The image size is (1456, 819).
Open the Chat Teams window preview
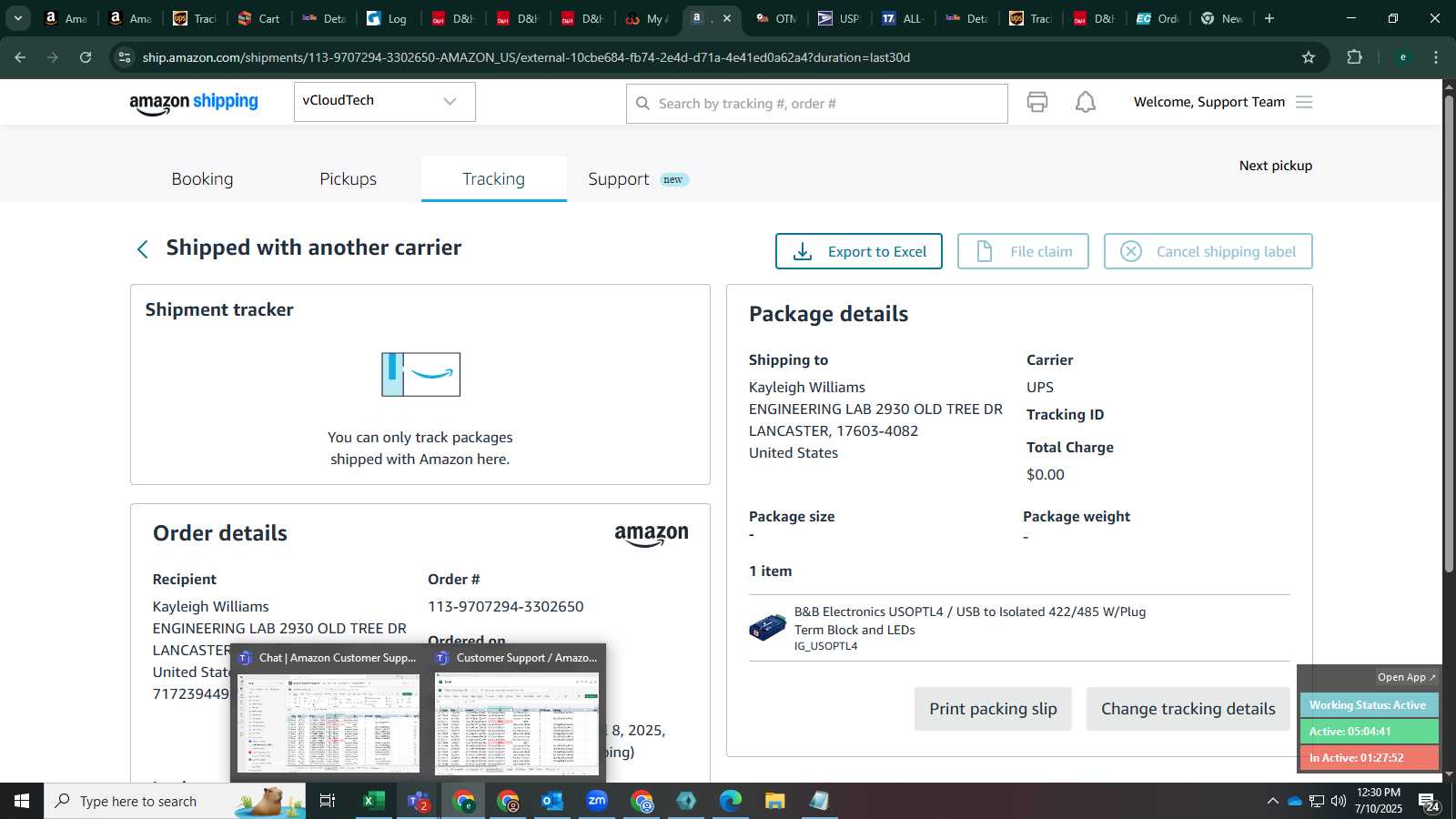[328, 713]
